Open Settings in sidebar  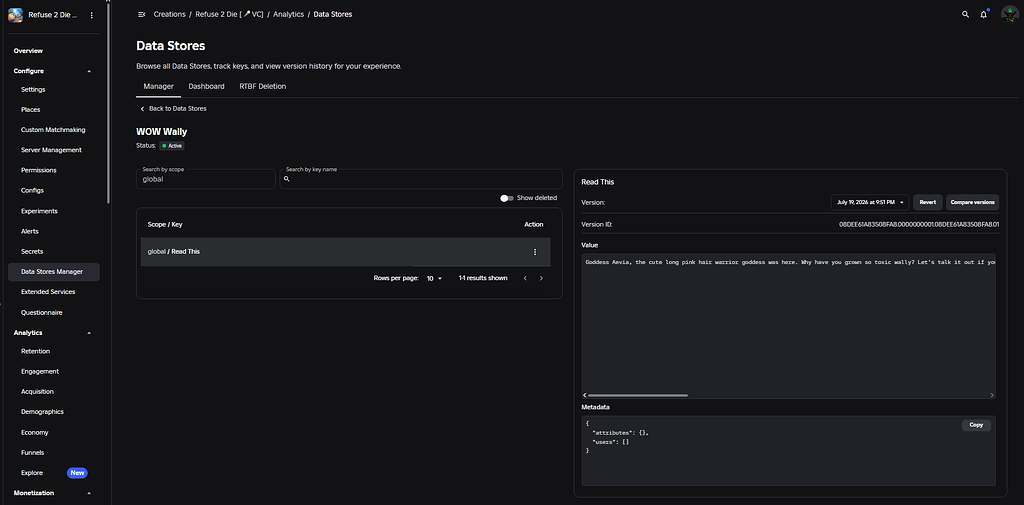(x=33, y=90)
